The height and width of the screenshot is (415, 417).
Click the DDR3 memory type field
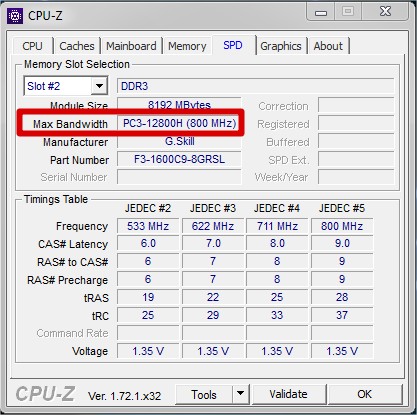click(x=255, y=86)
